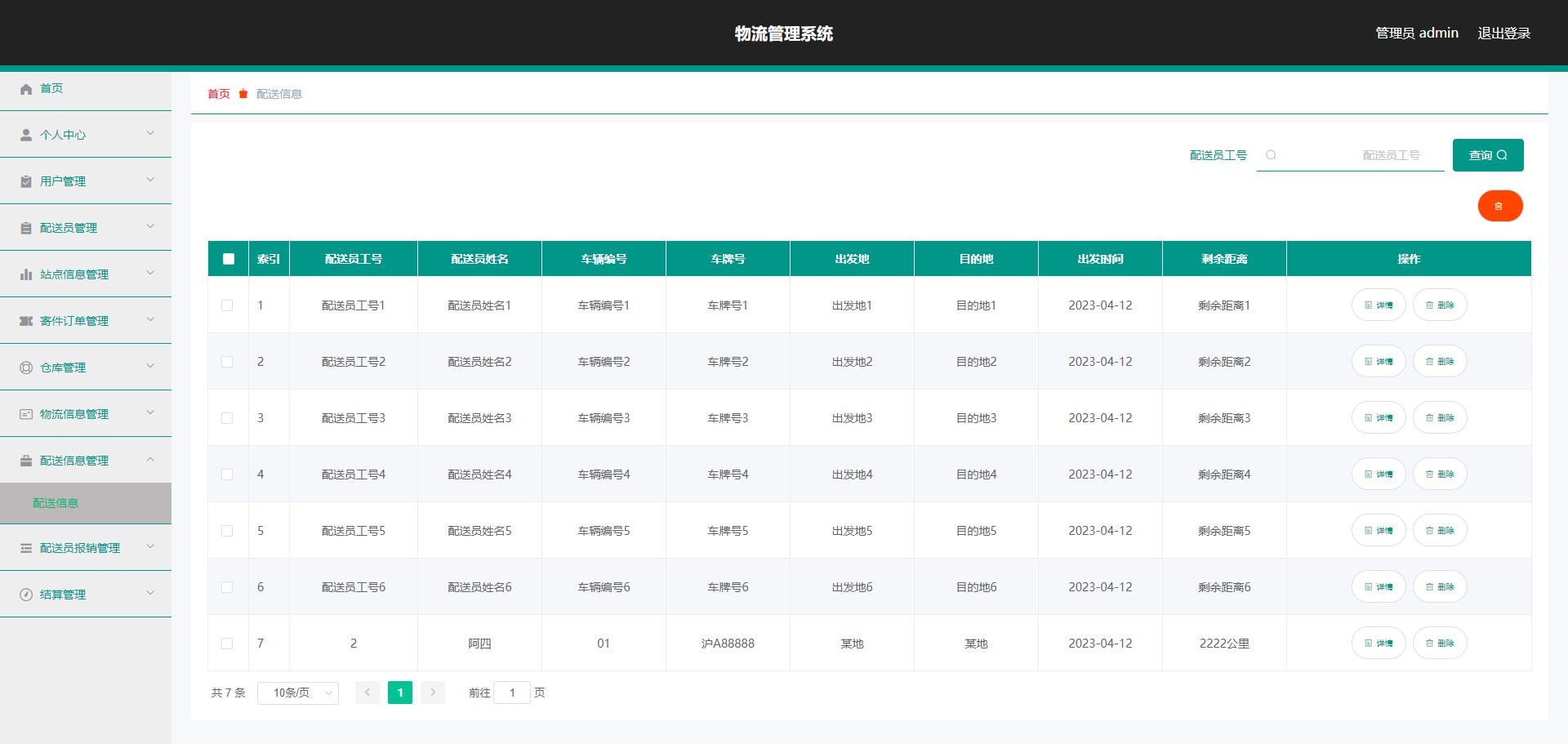1568x744 pixels.
Task: Collapse the 配送信息管理 chevron
Action: (x=150, y=459)
